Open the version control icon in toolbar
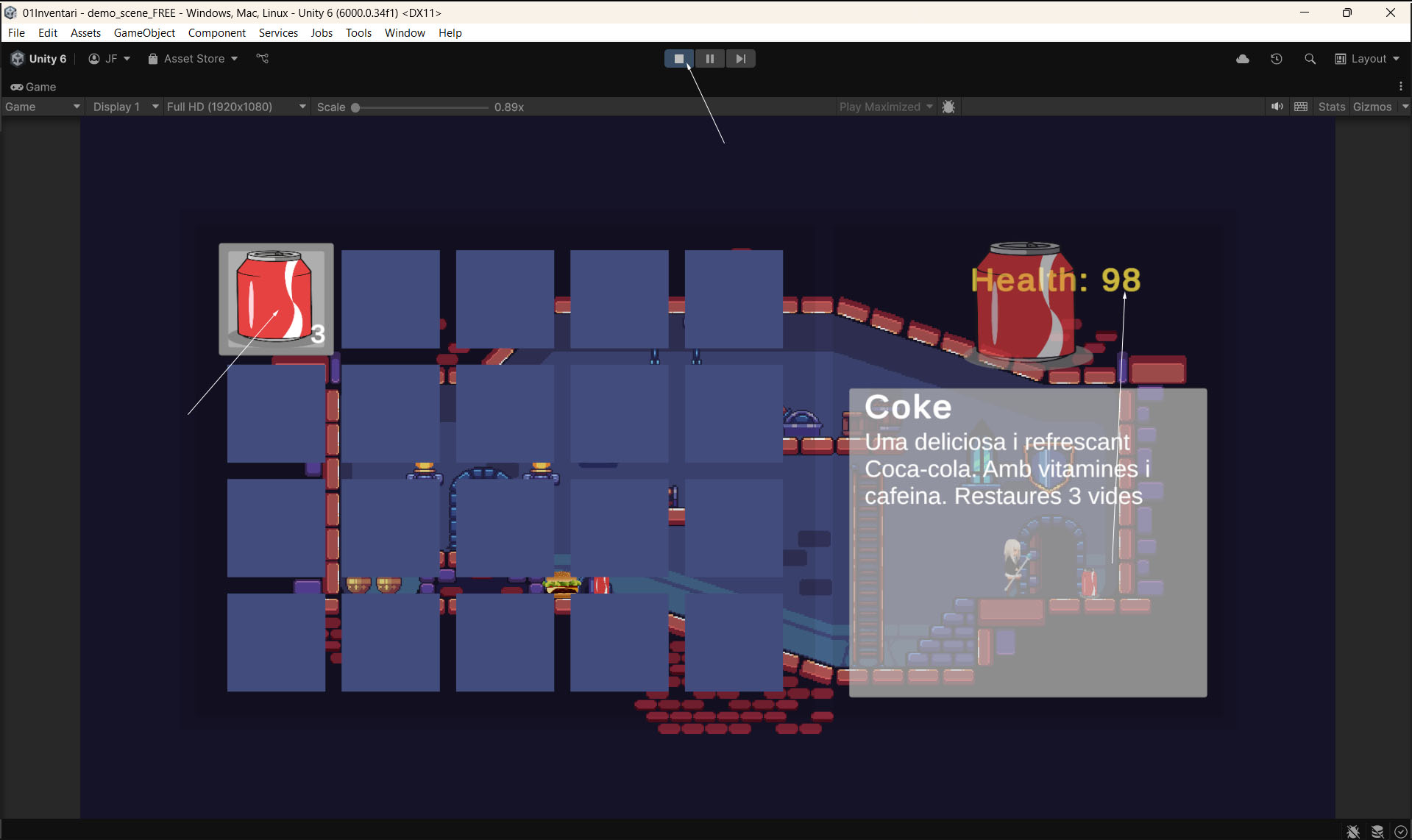Viewport: 1412px width, 840px height. click(x=262, y=59)
